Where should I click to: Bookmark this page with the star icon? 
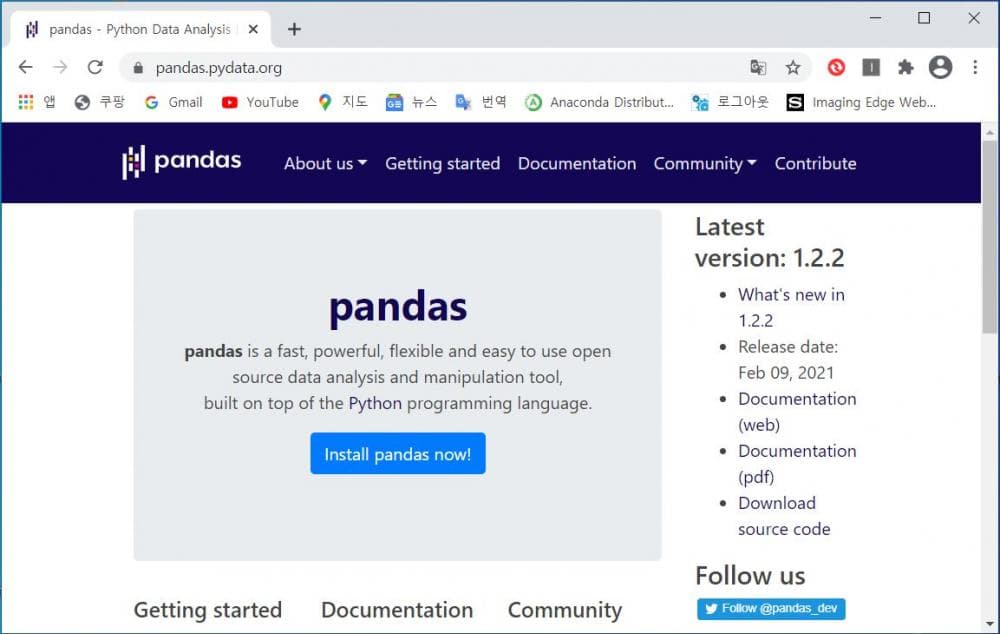click(793, 67)
